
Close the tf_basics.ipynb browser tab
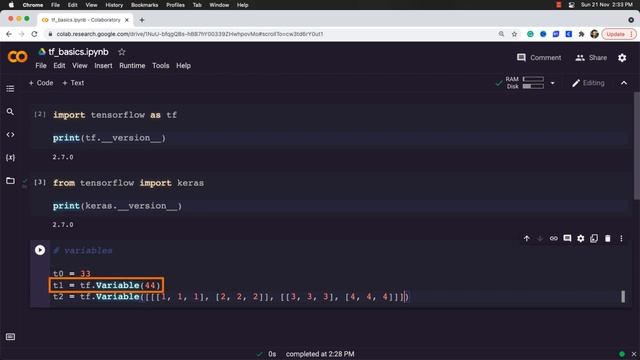127,20
